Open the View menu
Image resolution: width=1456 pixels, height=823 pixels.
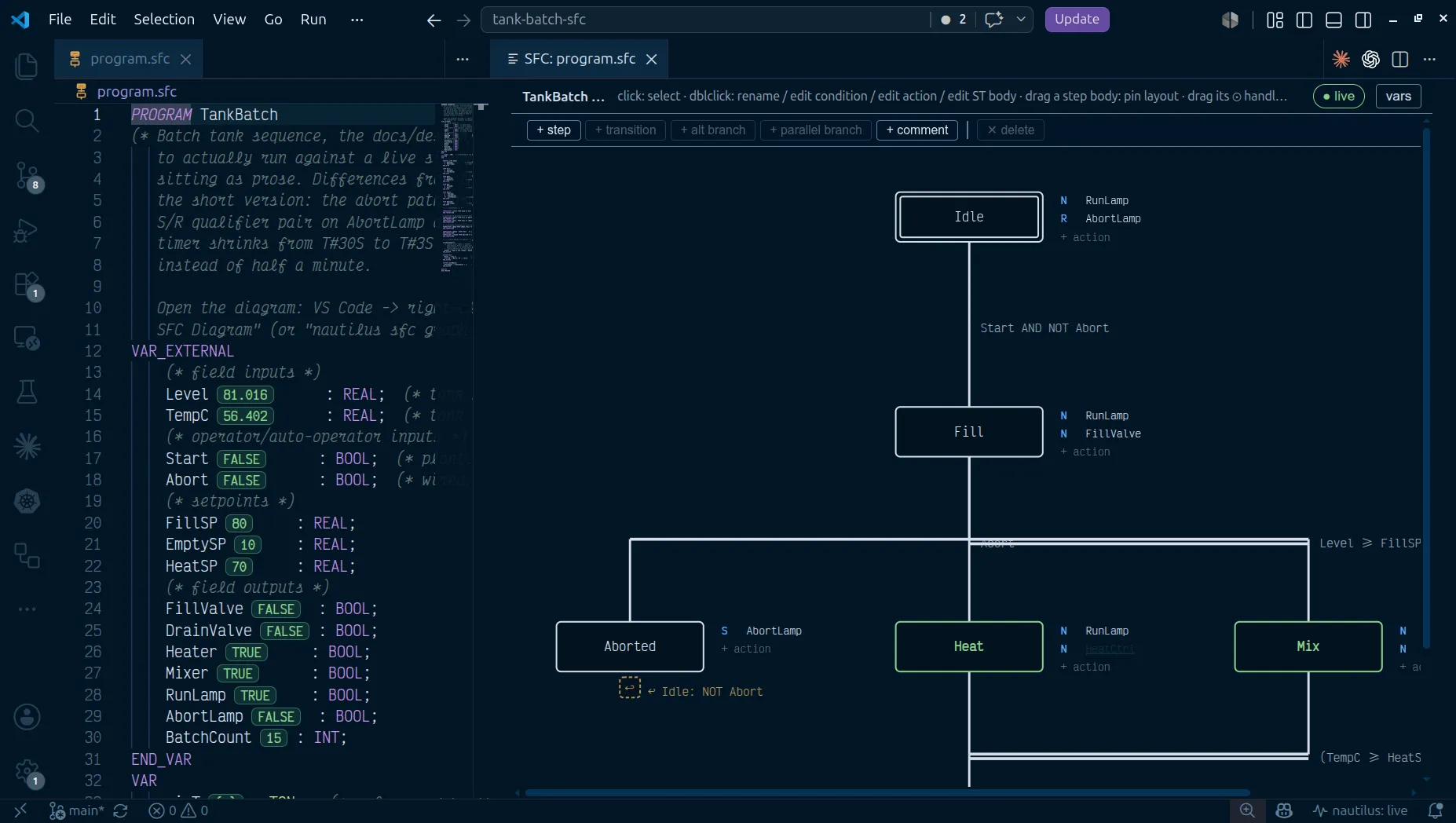229,20
